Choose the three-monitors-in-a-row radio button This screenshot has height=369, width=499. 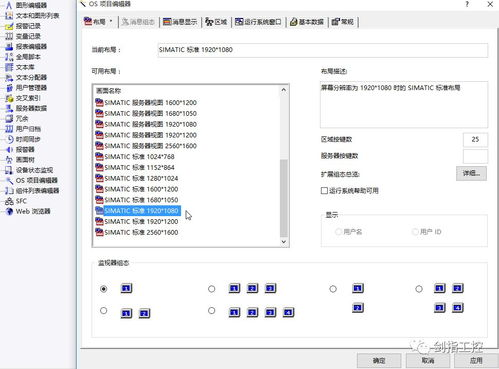coord(211,289)
